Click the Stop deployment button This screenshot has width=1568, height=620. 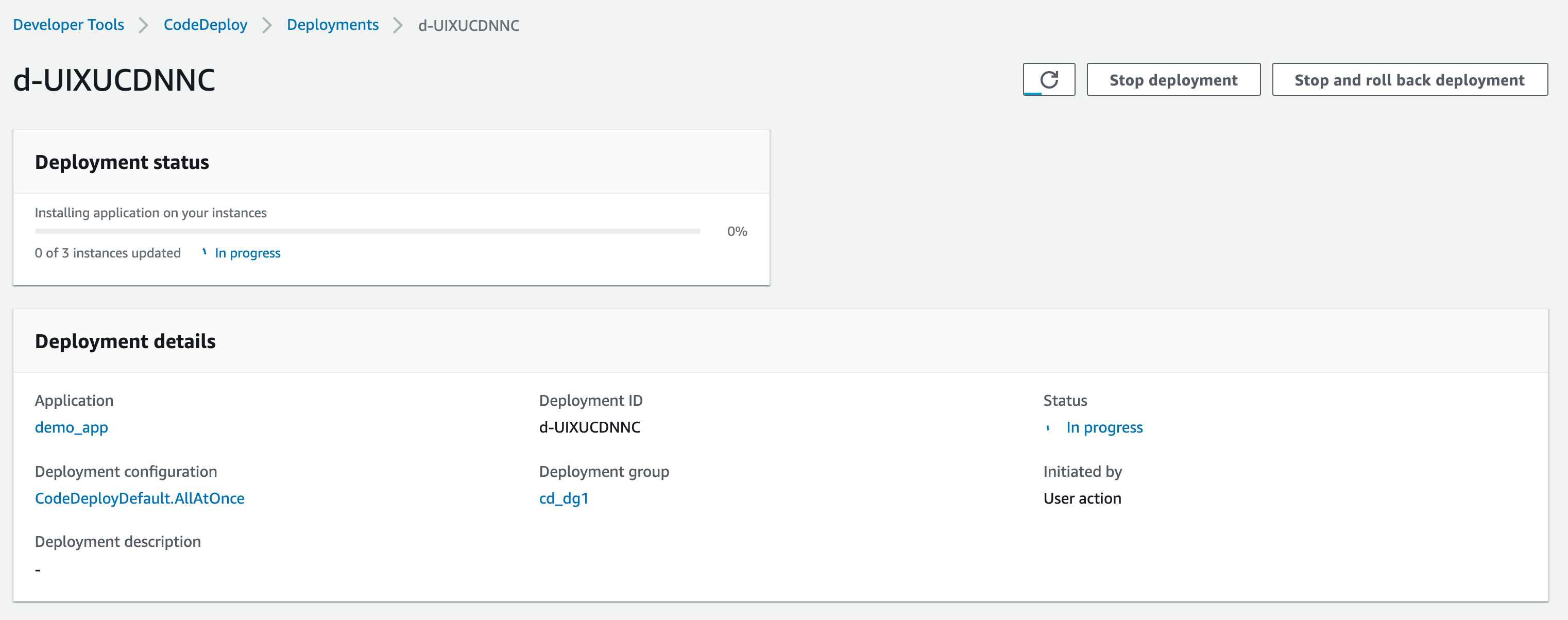click(1173, 80)
